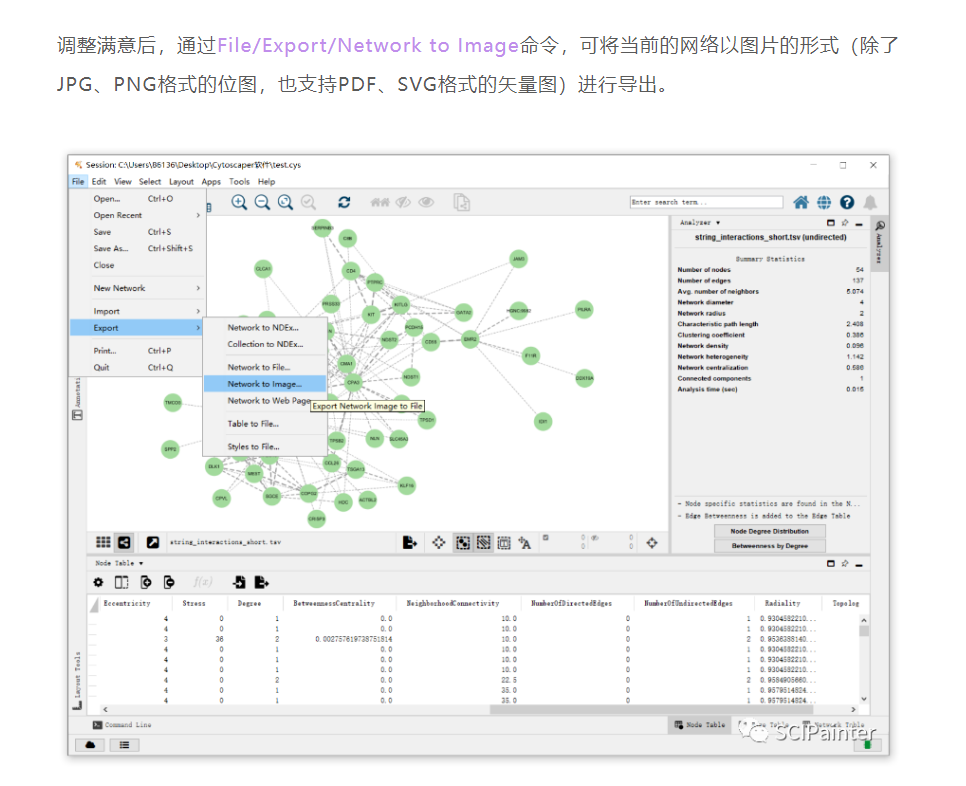
Task: Open the globe web icon
Action: coord(824,202)
